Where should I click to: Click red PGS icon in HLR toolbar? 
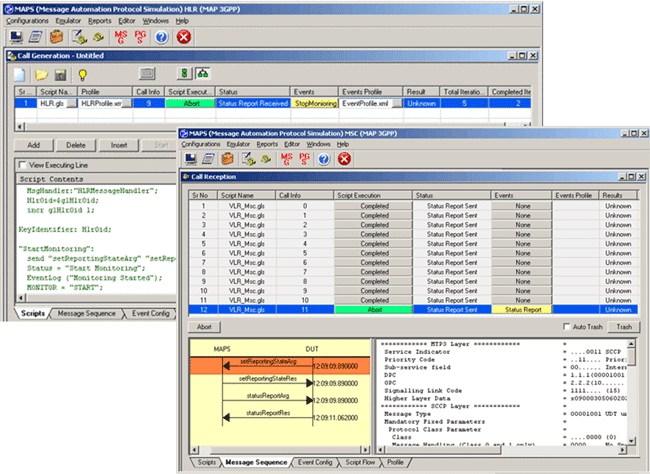point(140,37)
